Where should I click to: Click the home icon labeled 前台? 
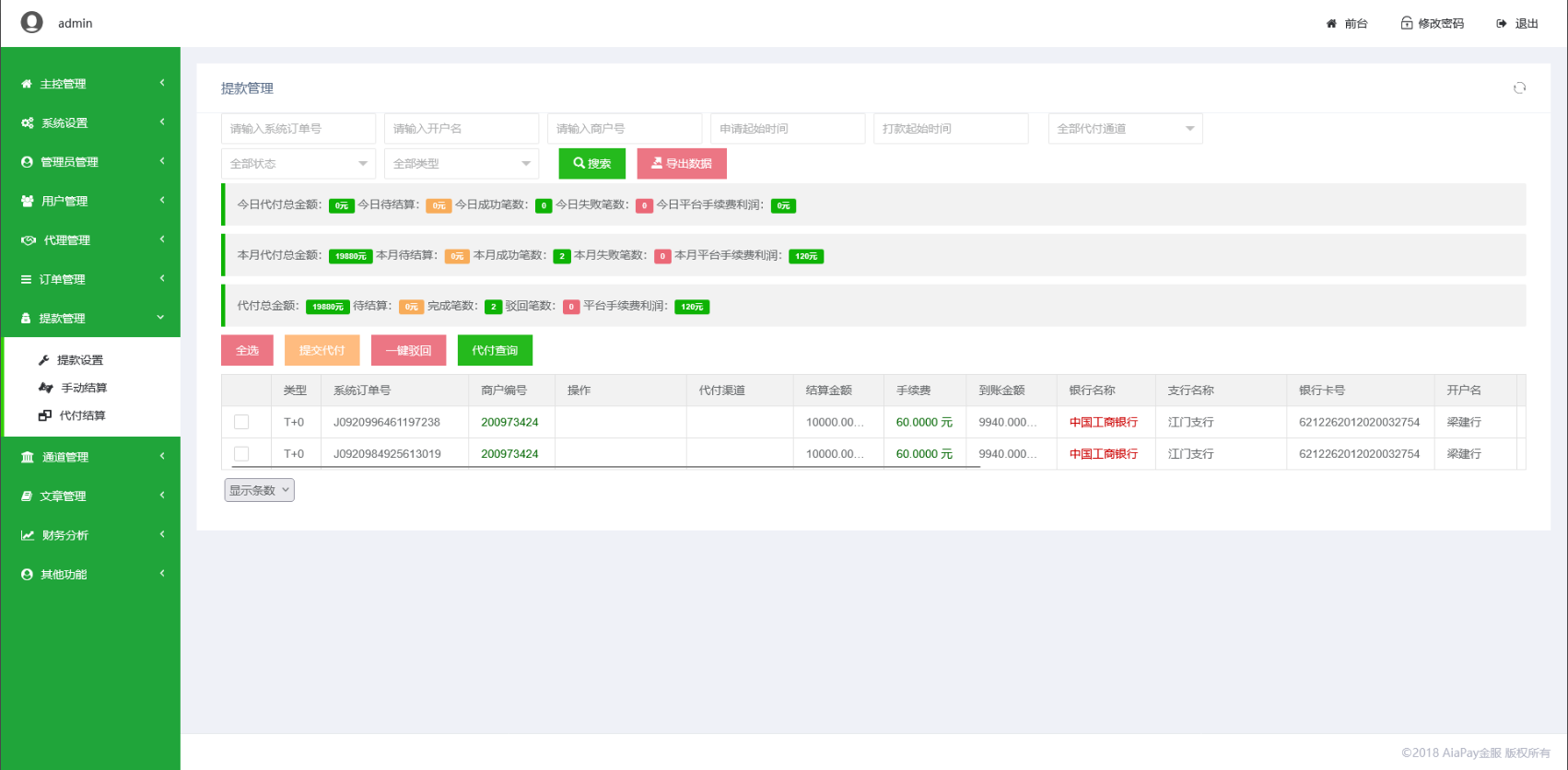tap(1331, 24)
